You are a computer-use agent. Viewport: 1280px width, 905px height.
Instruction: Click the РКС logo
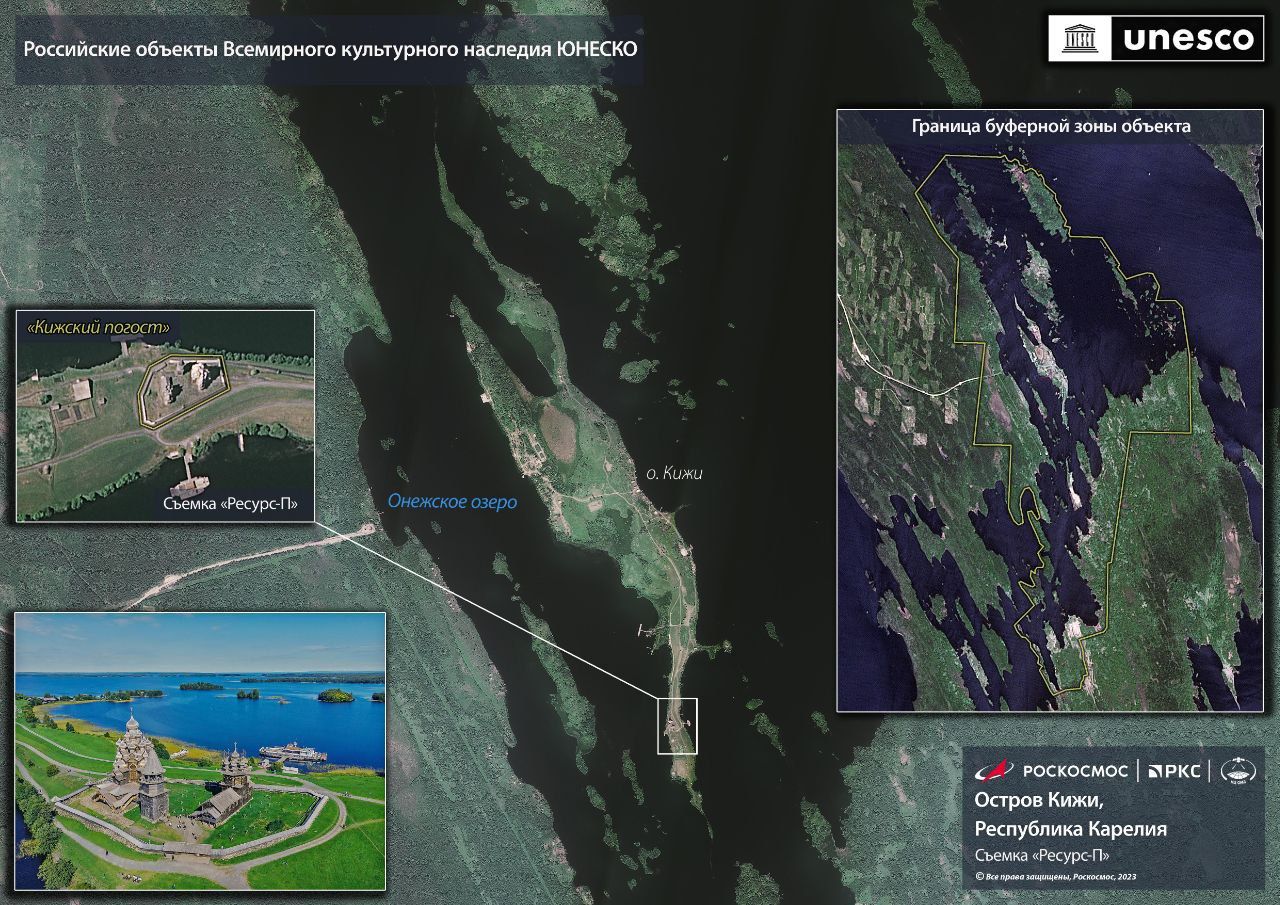pyautogui.click(x=1173, y=770)
